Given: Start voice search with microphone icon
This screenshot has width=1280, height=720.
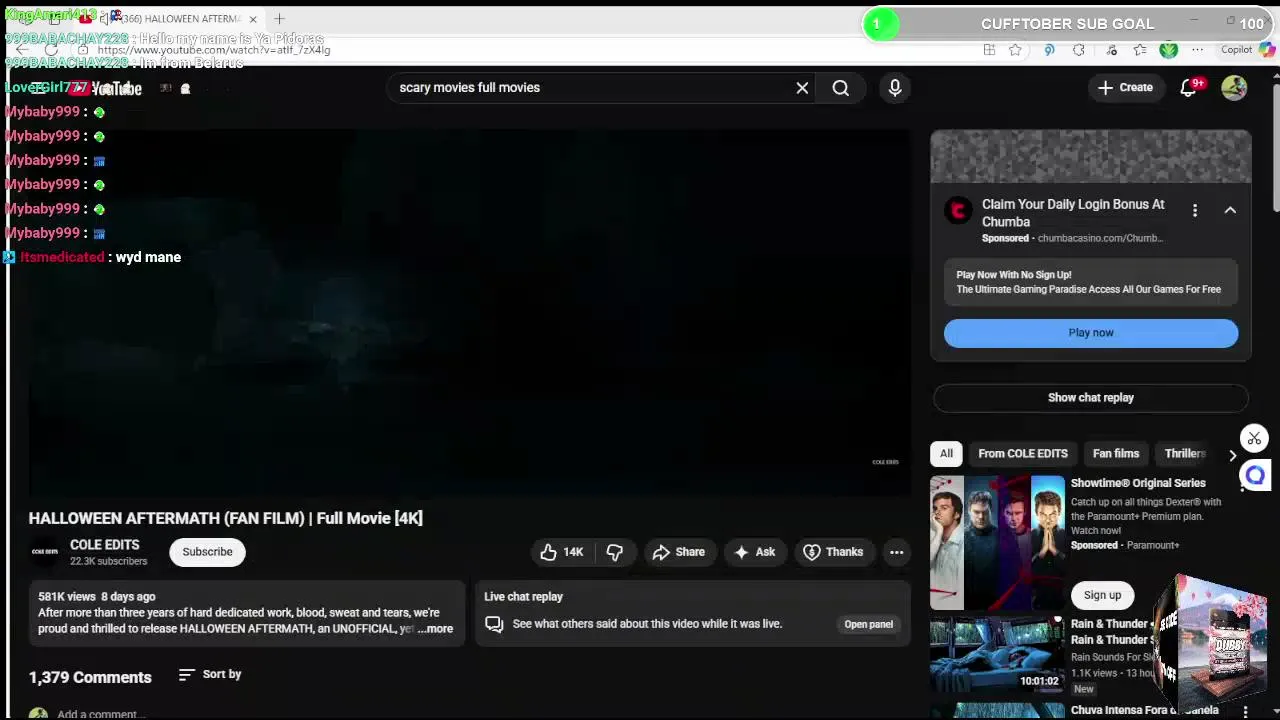Looking at the screenshot, I should point(895,88).
